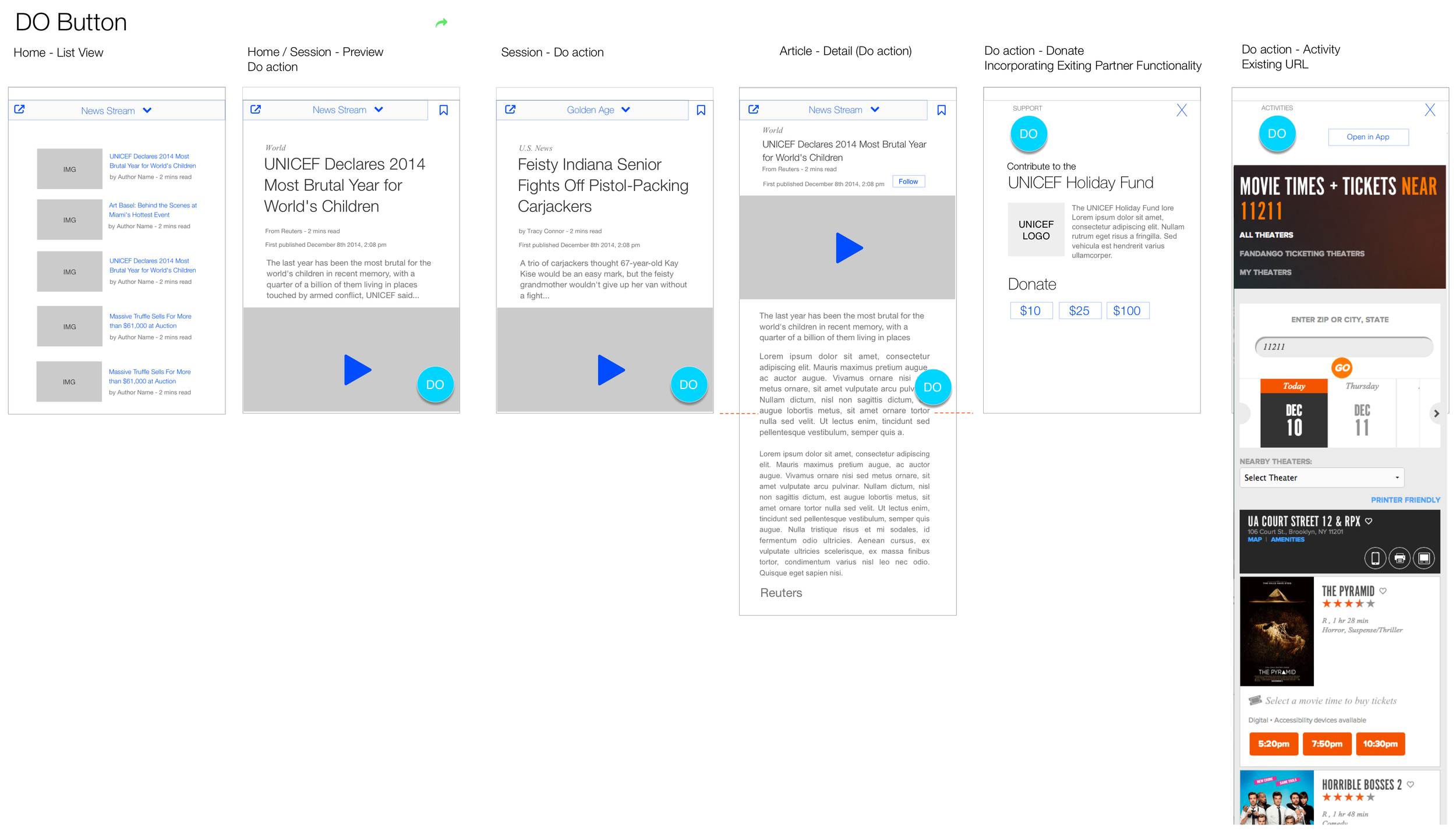The width and height of the screenshot is (1456, 831).
Task: Click the print icon for UA Court Street
Action: pyautogui.click(x=1400, y=558)
